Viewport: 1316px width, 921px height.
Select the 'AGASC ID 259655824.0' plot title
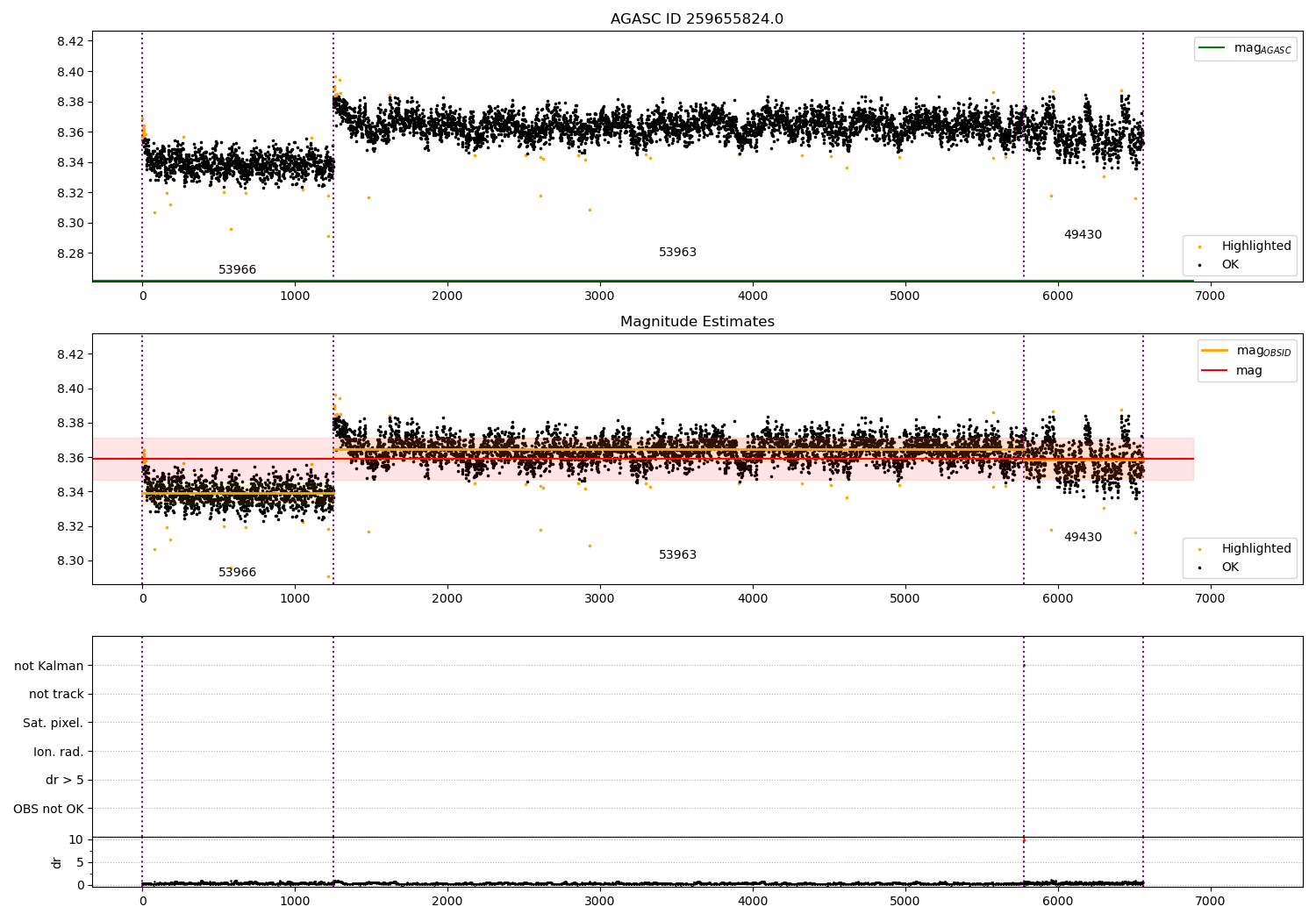pos(697,19)
